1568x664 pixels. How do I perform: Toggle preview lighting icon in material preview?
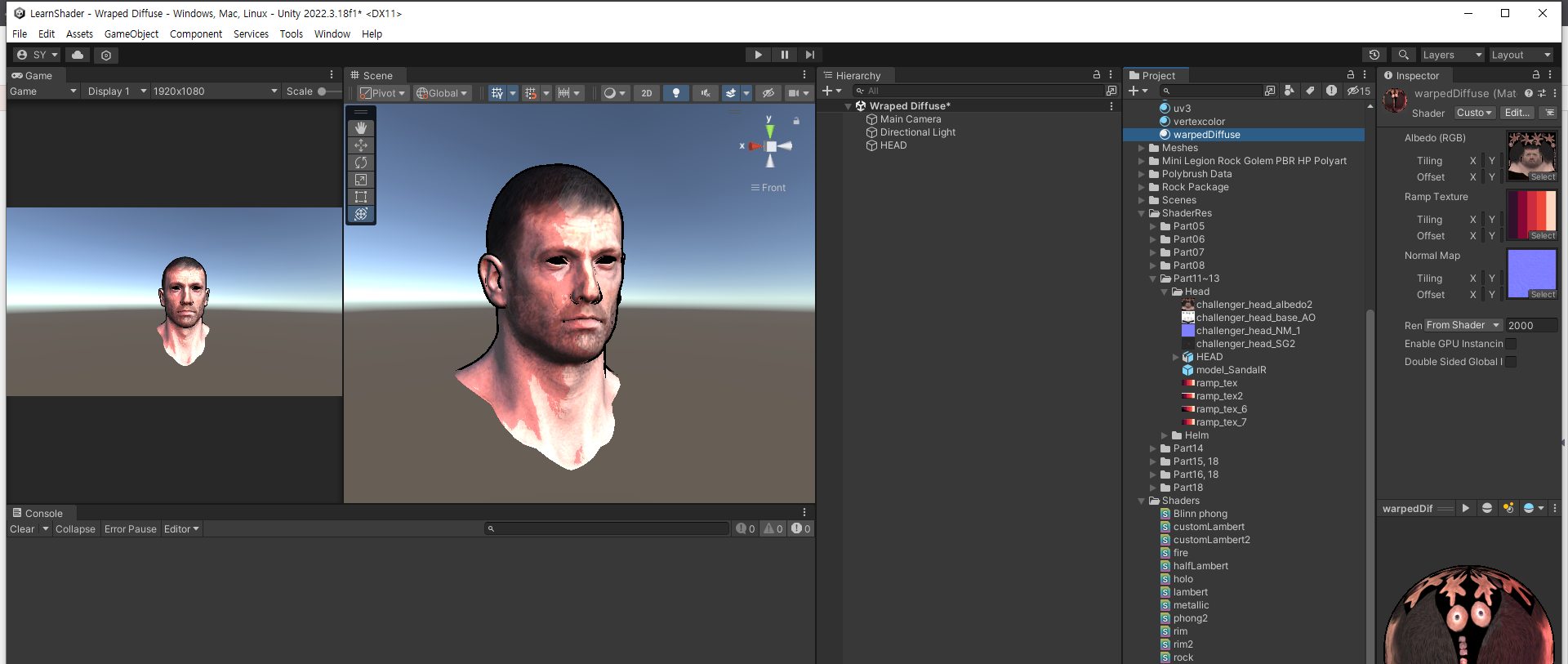(x=1508, y=508)
